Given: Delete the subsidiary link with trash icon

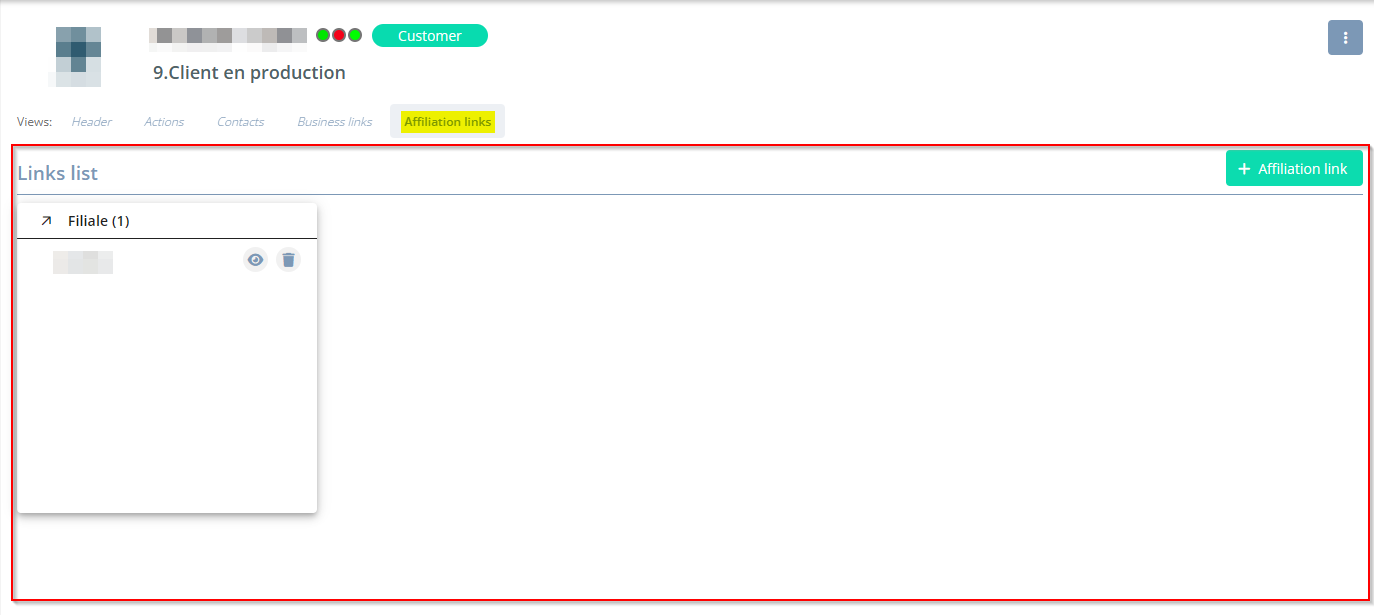Looking at the screenshot, I should tap(288, 260).
